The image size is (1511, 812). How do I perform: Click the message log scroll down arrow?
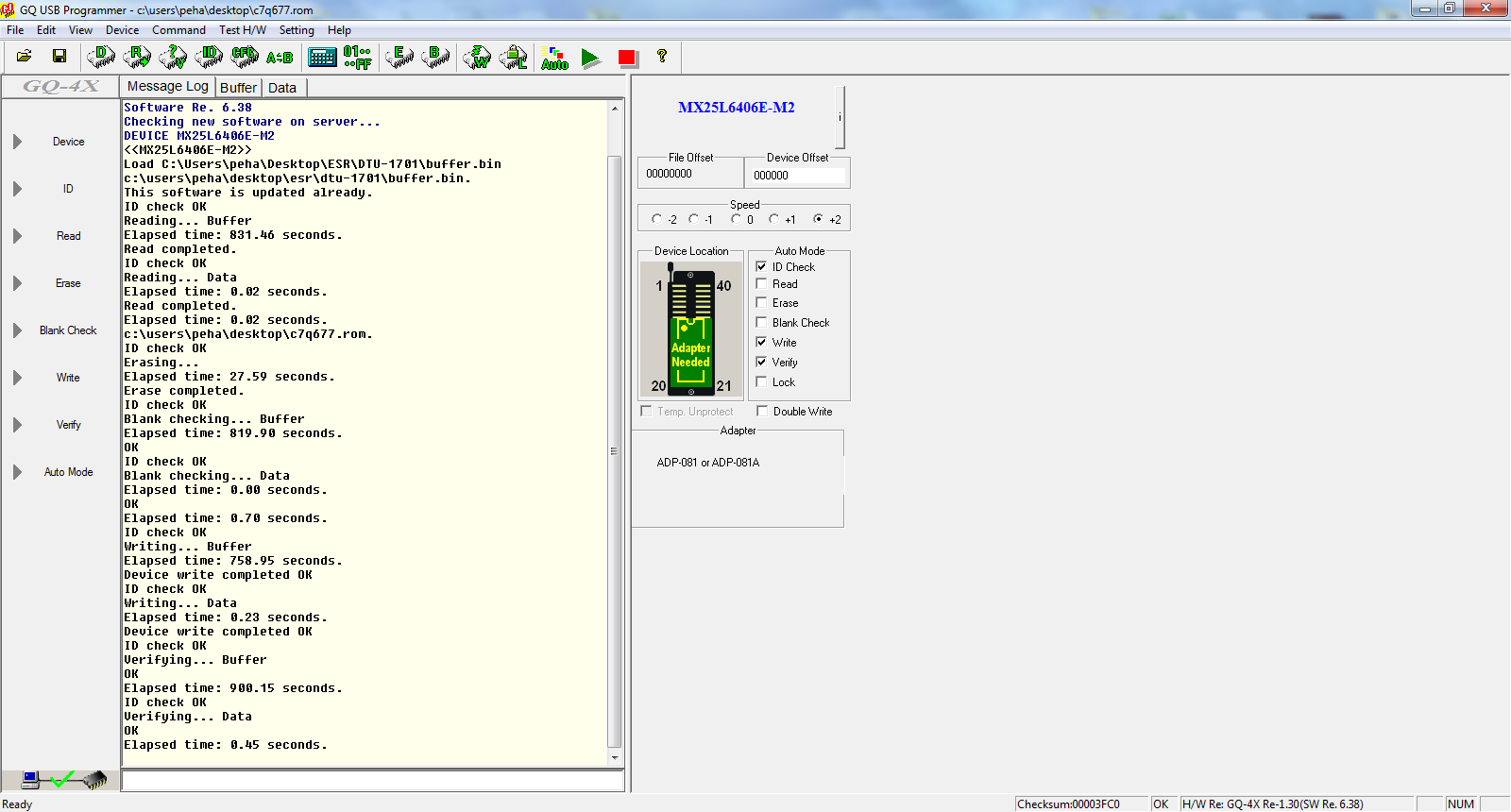pos(615,757)
